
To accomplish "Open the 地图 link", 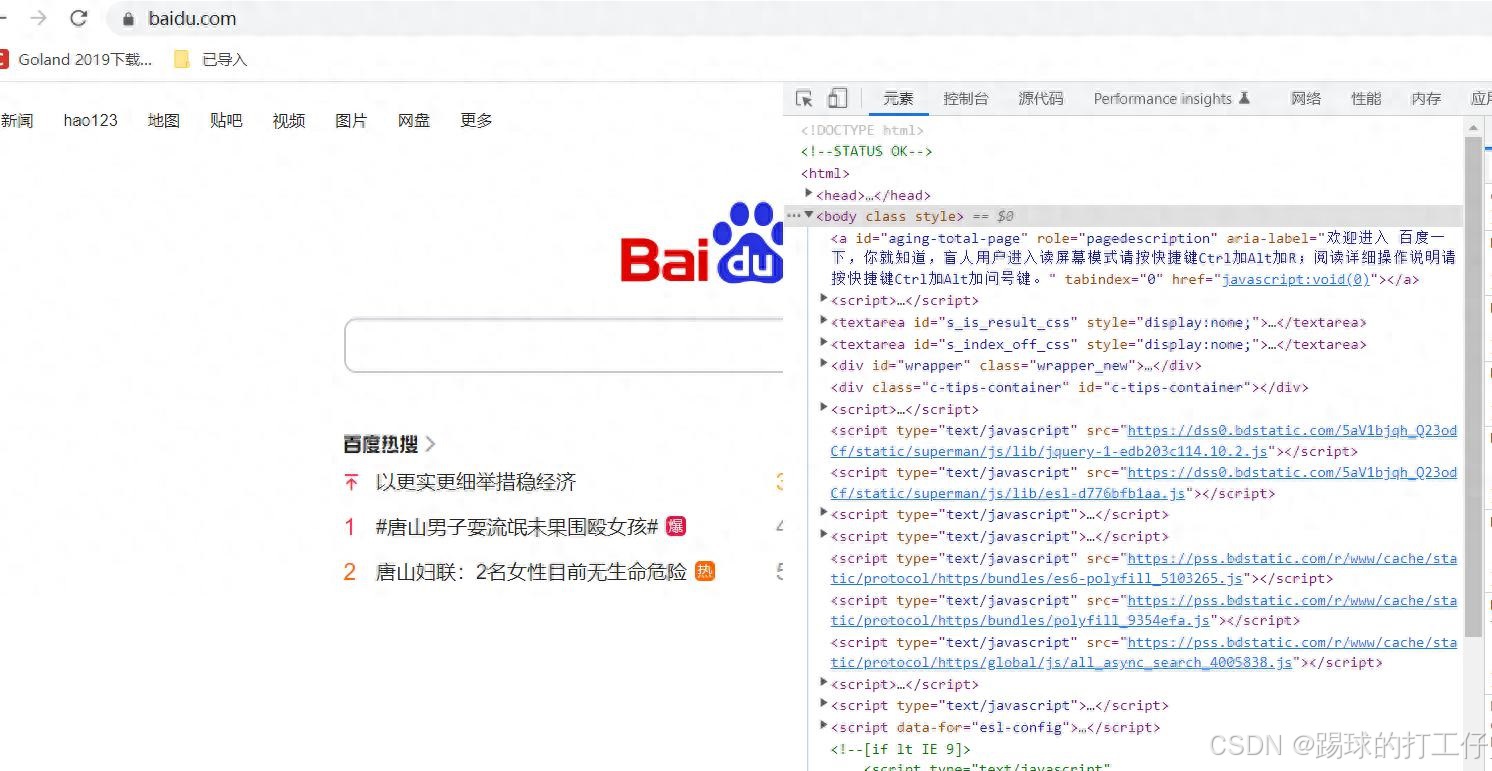I will click(164, 120).
